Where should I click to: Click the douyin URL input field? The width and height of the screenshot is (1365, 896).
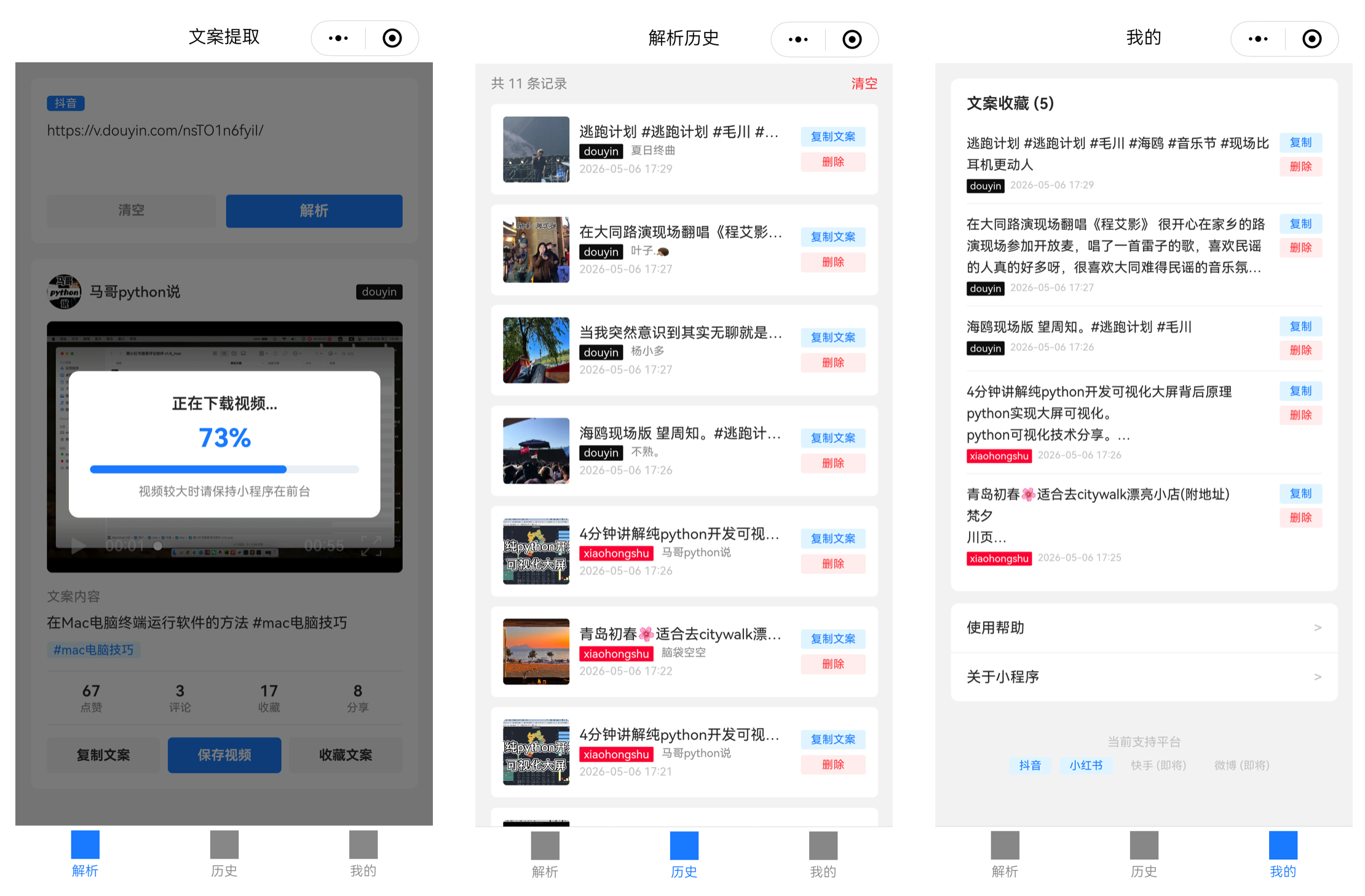224,147
